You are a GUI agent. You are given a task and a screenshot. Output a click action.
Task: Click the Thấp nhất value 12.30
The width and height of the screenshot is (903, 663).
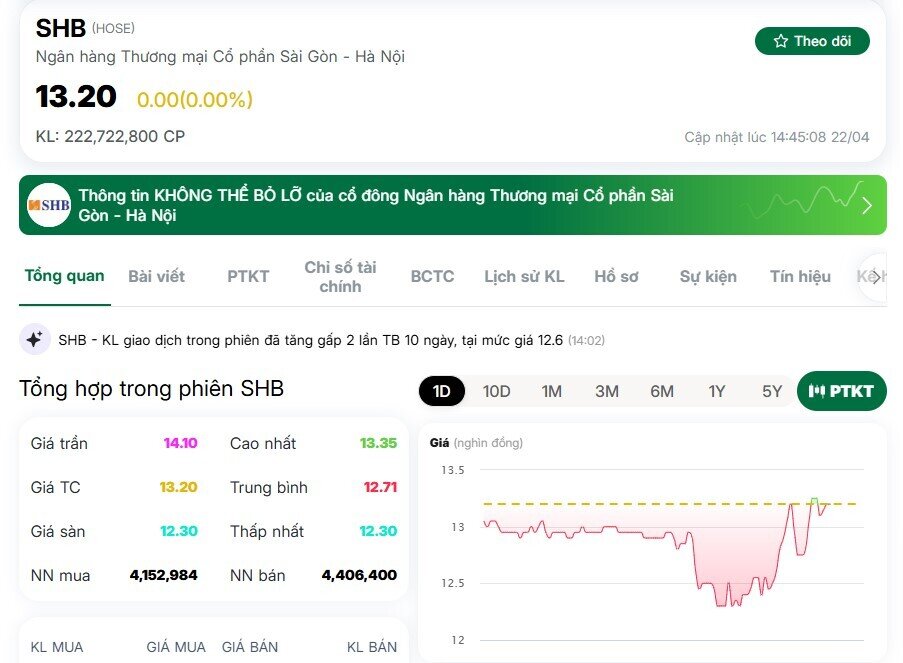pos(378,531)
